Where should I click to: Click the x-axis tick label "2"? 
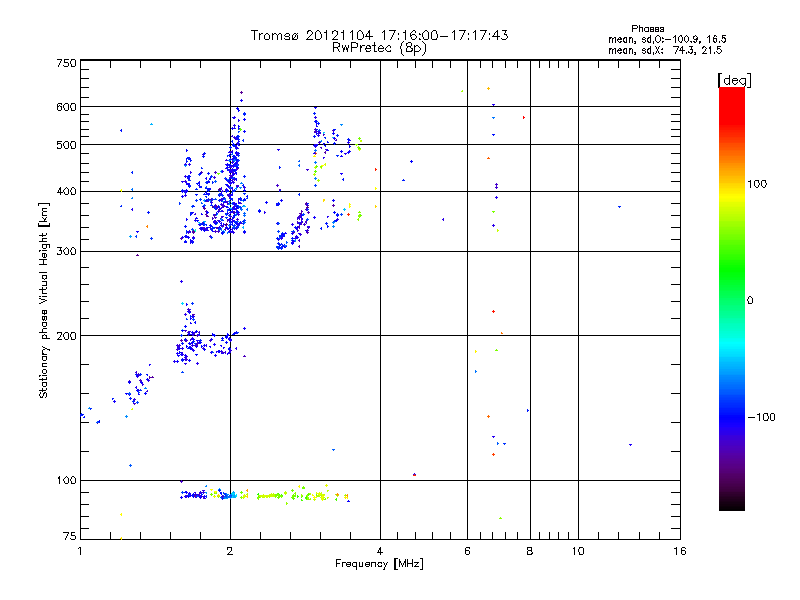coord(230,551)
